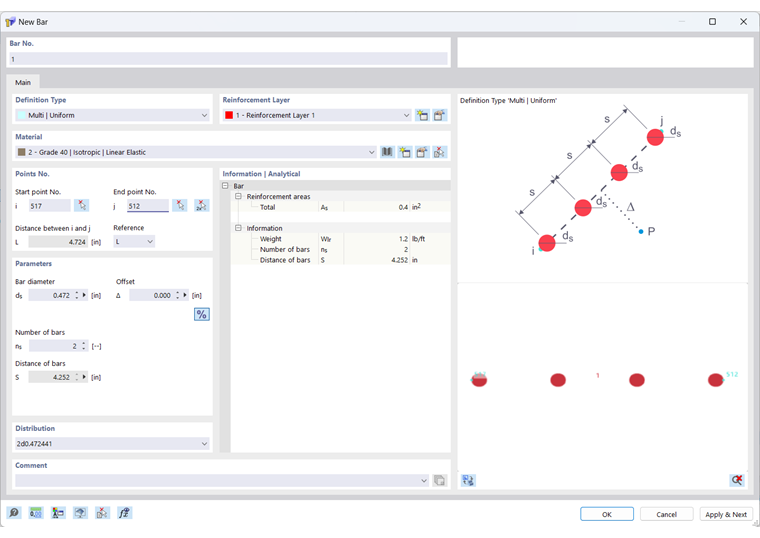Screen dimensions: 760x538
Task: Open the distance of bars arrow menu
Action: [x=84, y=377]
